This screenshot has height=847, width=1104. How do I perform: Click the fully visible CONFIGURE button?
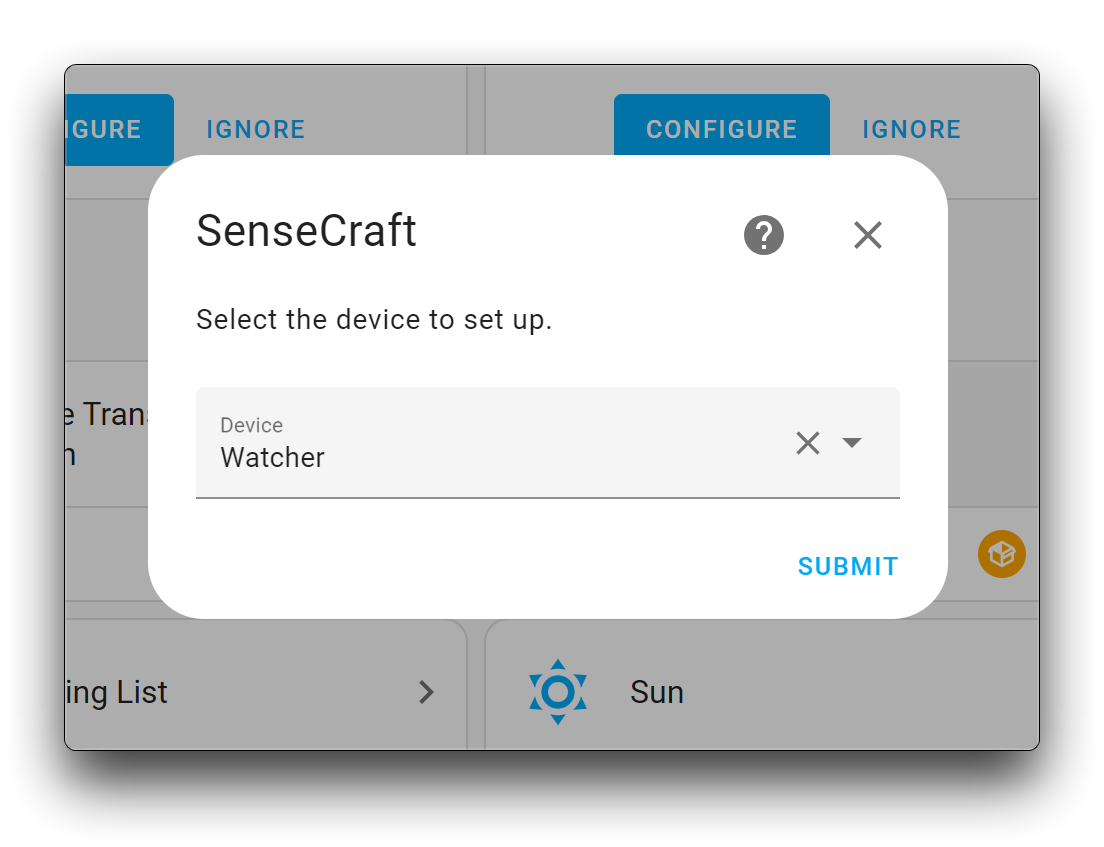722,129
